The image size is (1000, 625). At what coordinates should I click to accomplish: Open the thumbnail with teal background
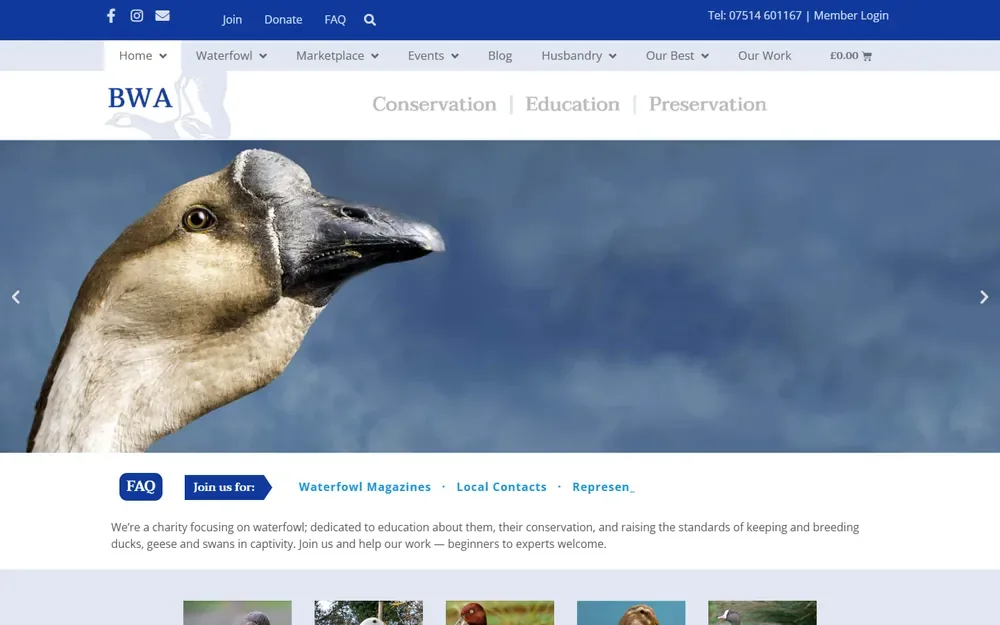(x=631, y=613)
